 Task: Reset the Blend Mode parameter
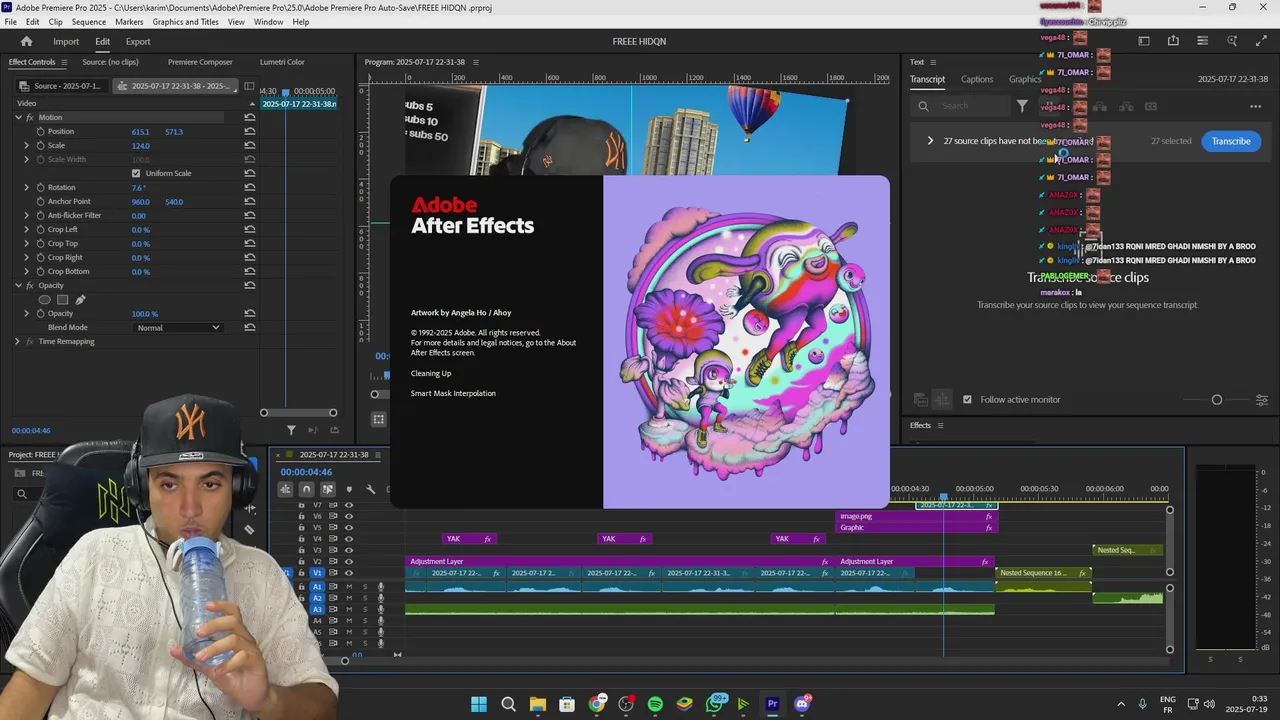tap(249, 327)
